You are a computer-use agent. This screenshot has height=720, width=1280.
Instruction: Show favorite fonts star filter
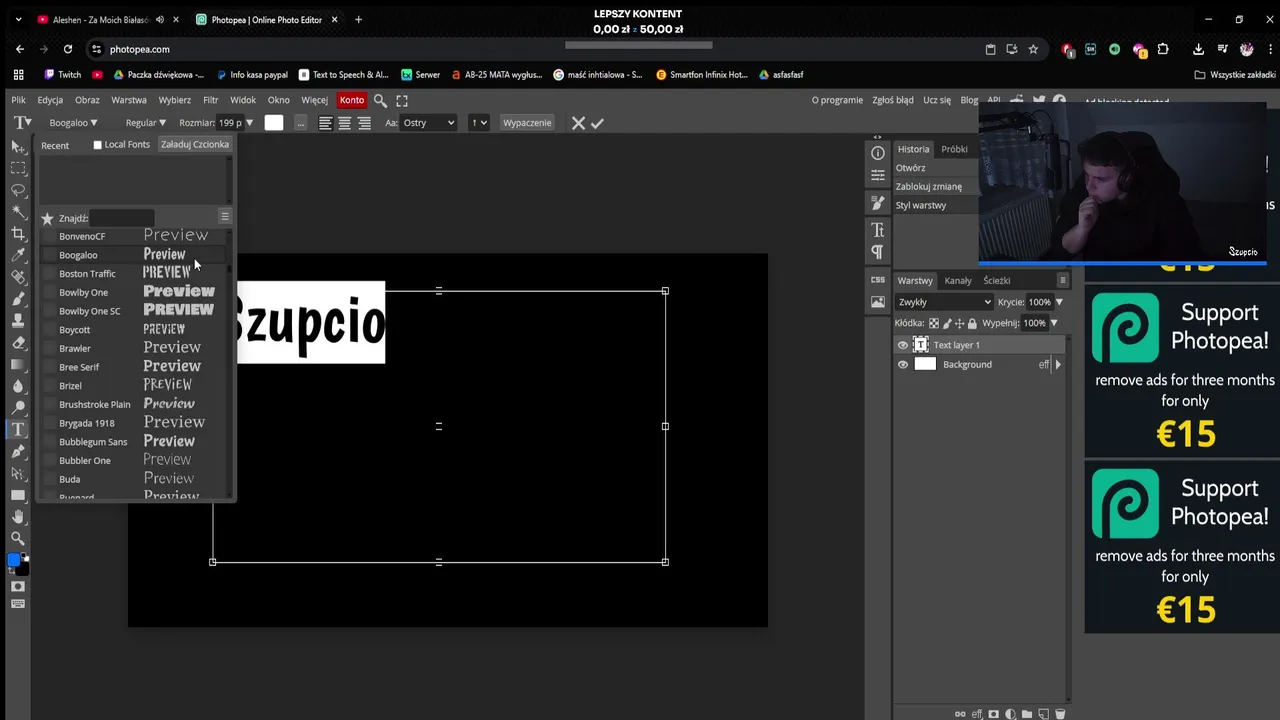pos(47,218)
